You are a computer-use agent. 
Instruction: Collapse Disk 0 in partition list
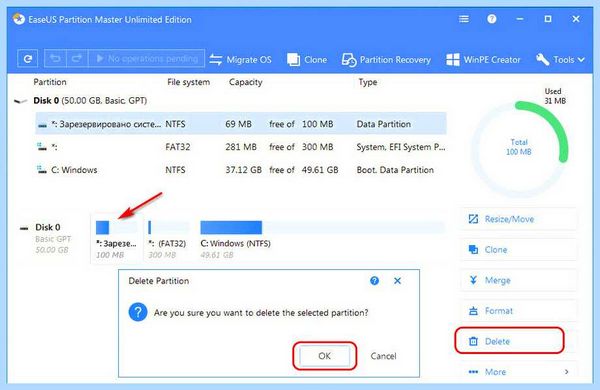click(21, 101)
